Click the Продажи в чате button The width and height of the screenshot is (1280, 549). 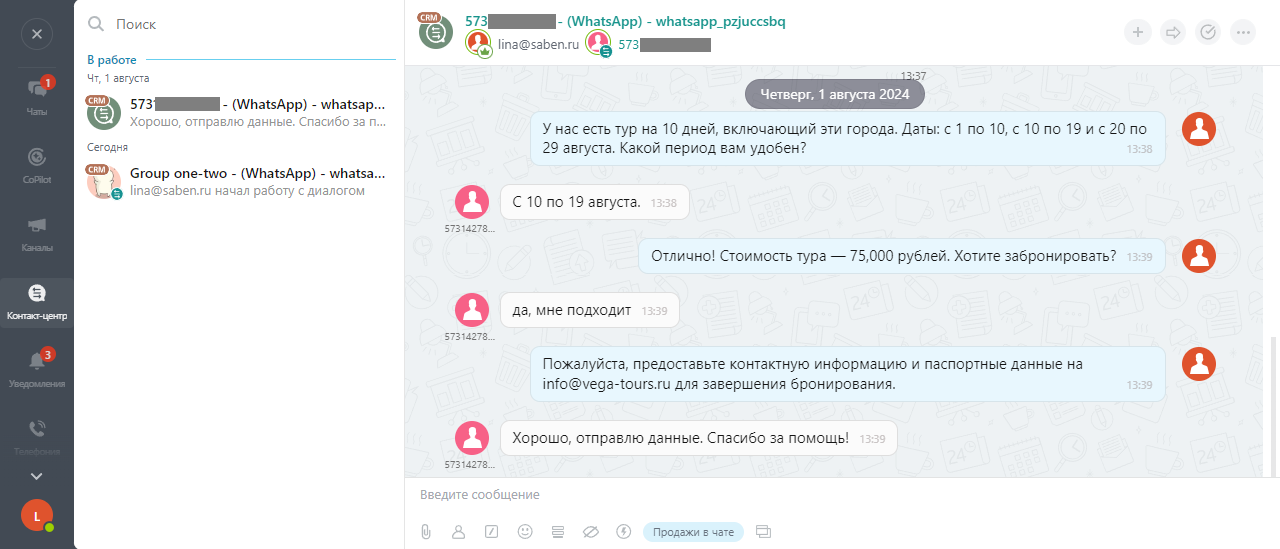[693, 532]
